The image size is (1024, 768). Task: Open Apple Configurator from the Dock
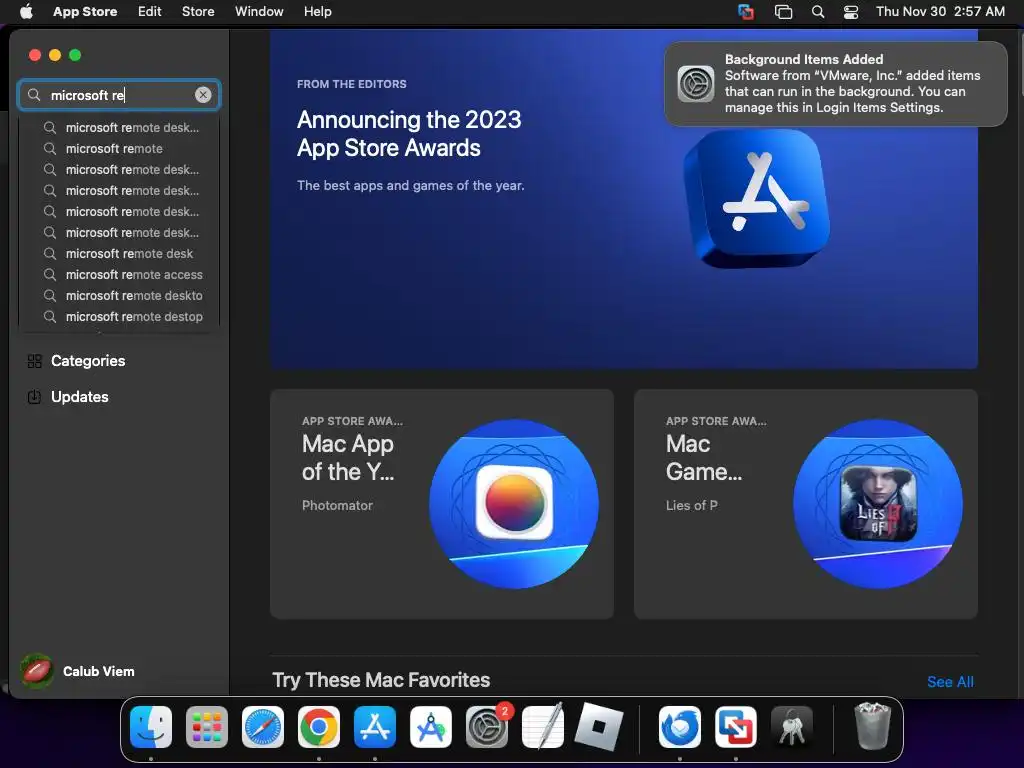pos(431,727)
